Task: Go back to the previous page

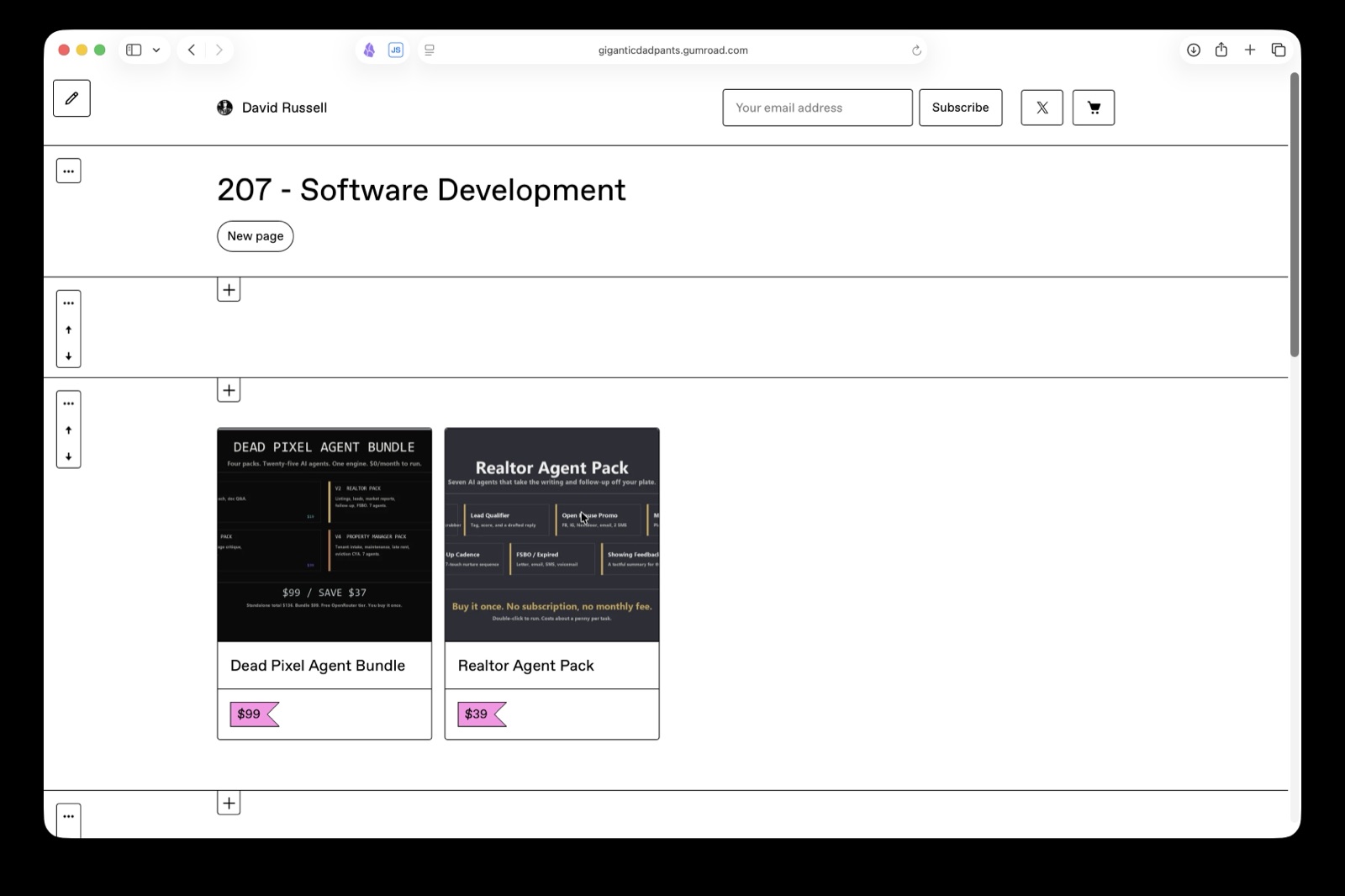Action: [x=192, y=50]
